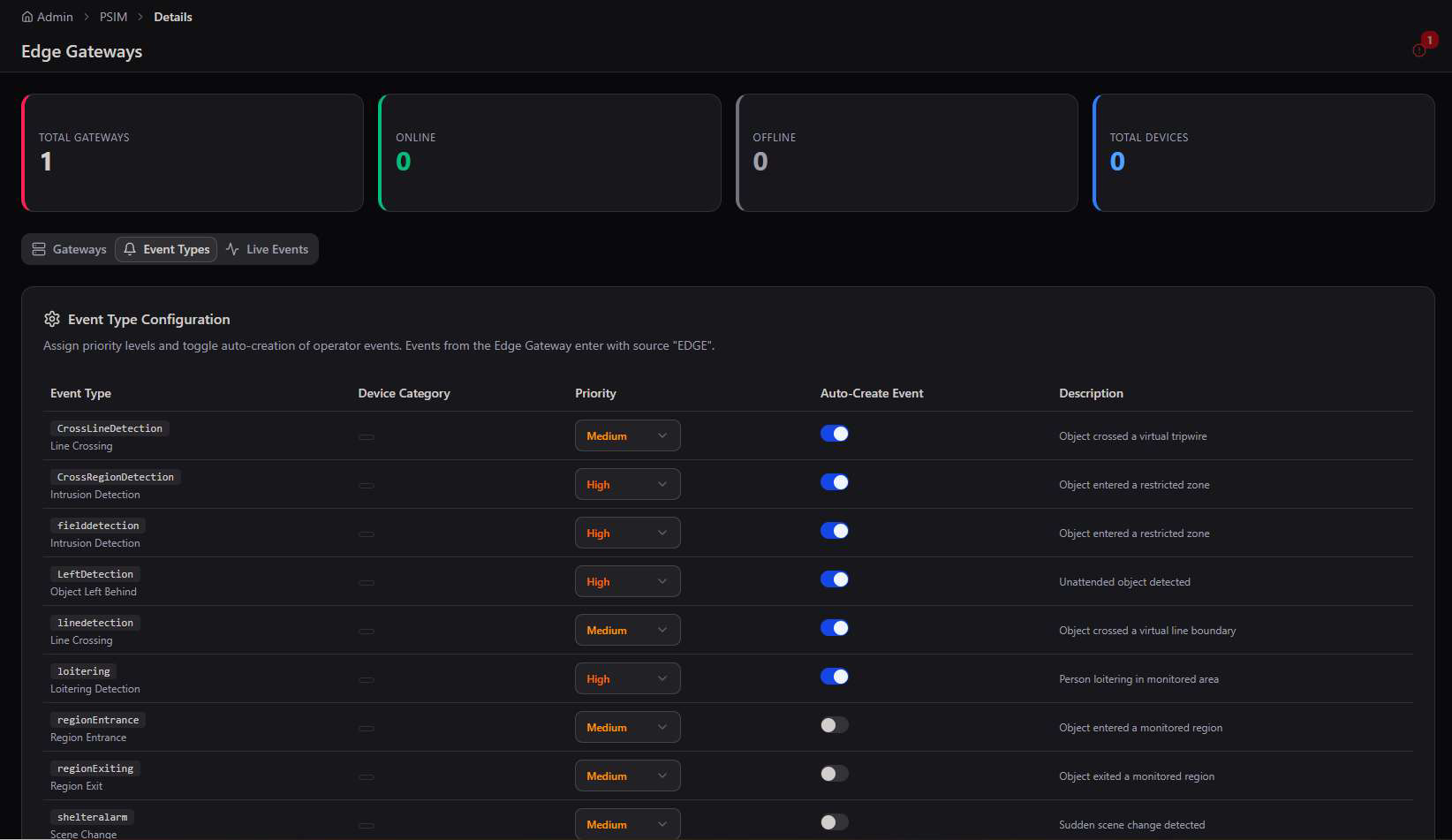Click 'Object entered a monitored region' description
Image resolution: width=1452 pixels, height=840 pixels.
(1140, 728)
